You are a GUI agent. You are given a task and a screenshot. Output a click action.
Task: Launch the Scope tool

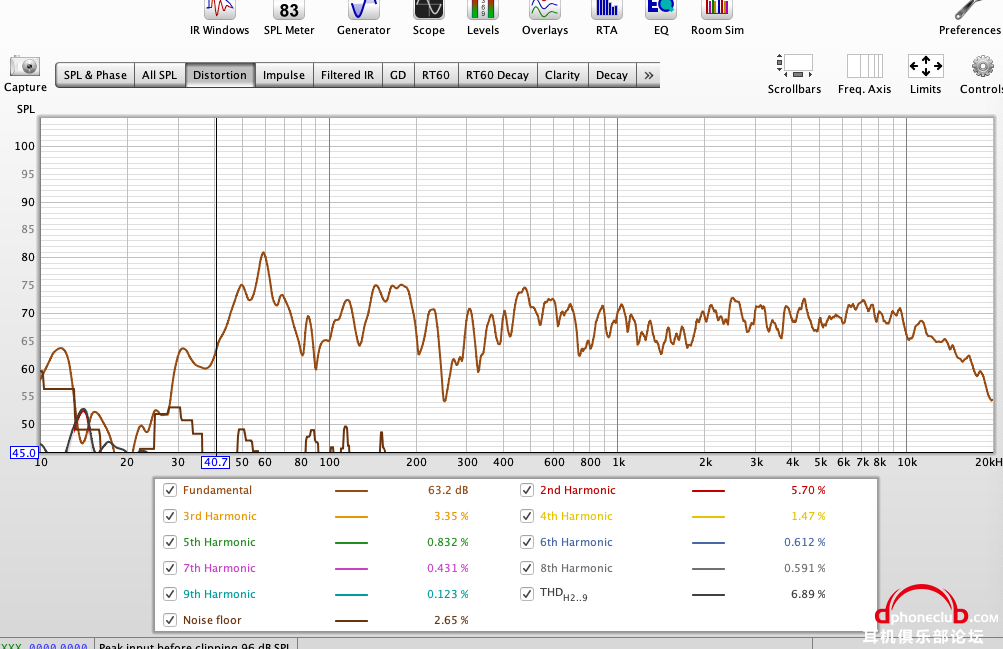point(429,18)
